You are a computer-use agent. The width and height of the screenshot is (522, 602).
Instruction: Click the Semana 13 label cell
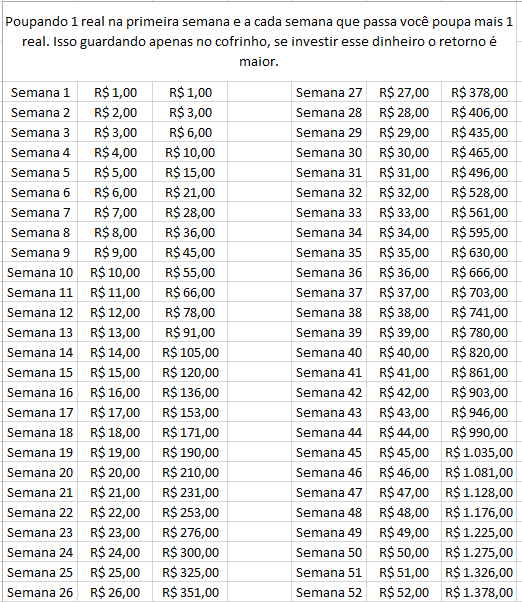40,332
